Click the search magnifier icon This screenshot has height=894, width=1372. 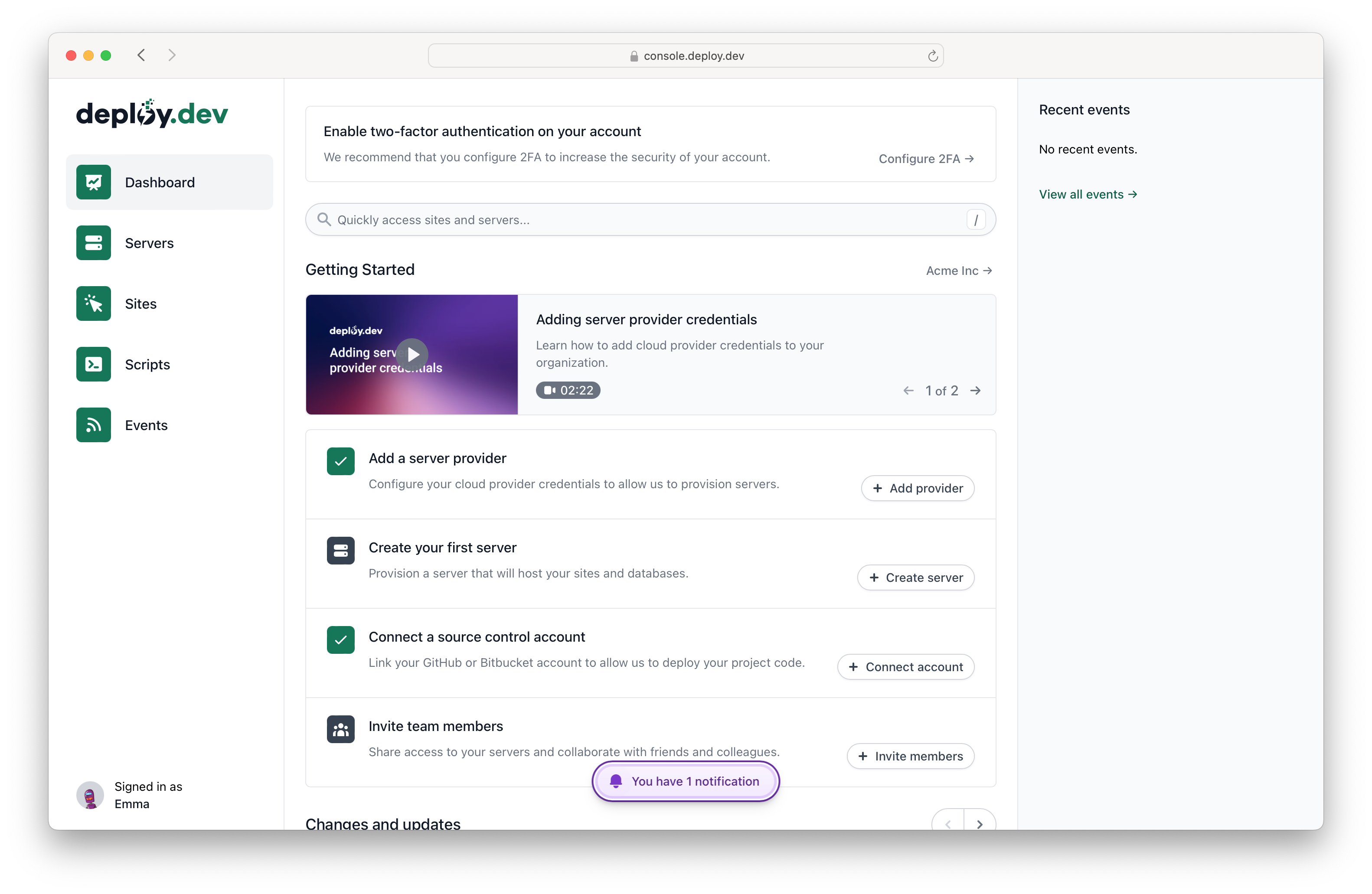[324, 220]
